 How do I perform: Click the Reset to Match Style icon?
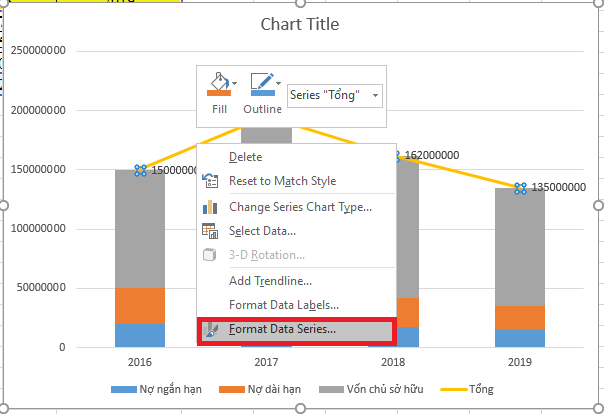(210, 182)
